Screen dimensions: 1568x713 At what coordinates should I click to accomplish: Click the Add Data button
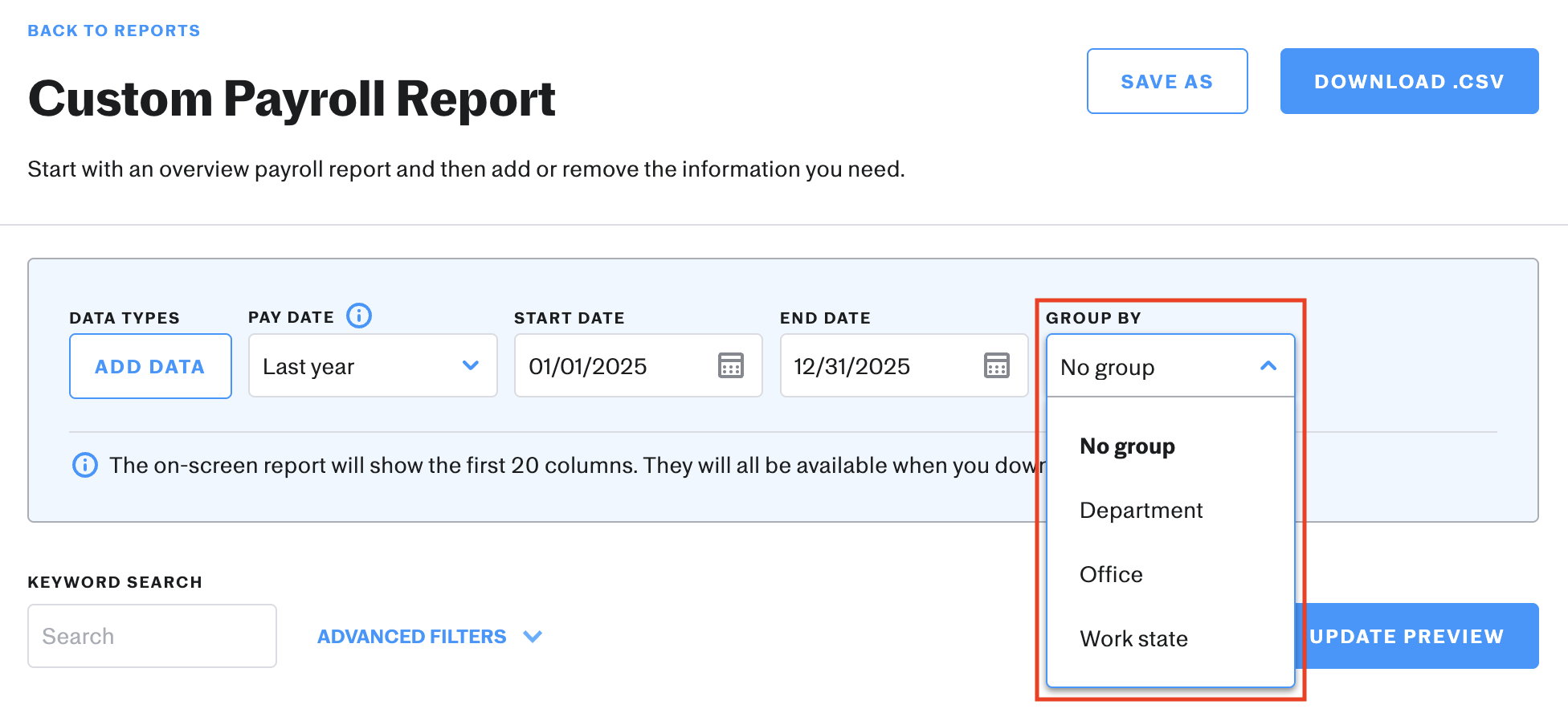[150, 366]
